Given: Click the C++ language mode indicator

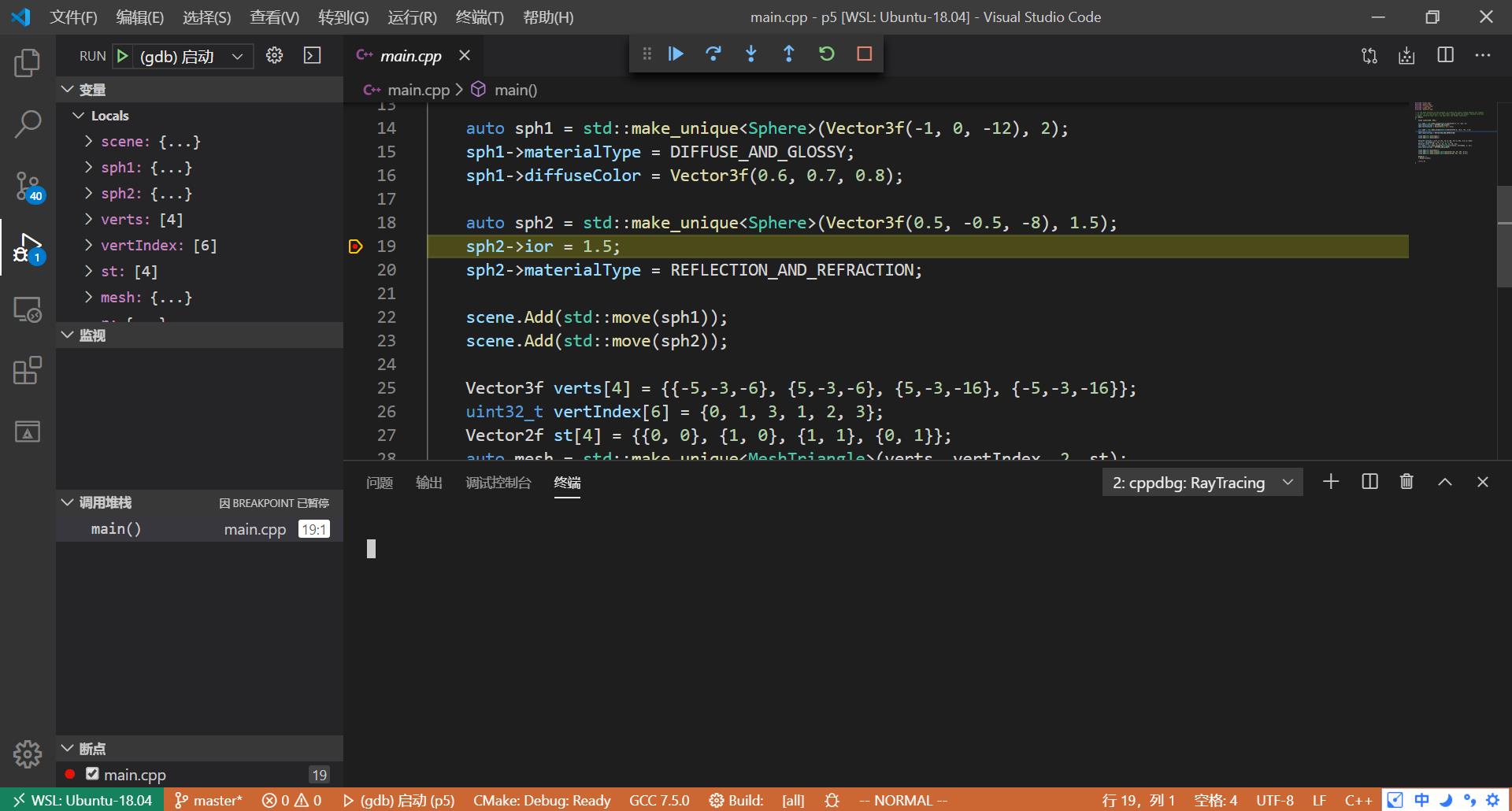Looking at the screenshot, I should (1358, 800).
